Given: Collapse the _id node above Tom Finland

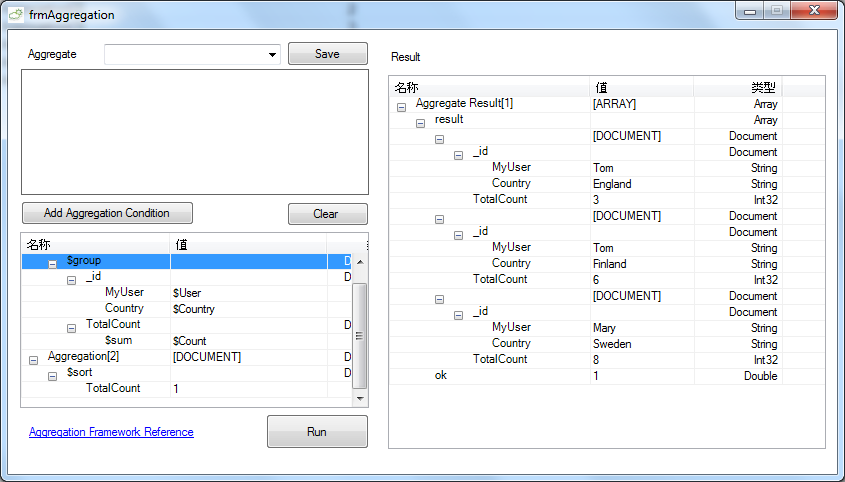Looking at the screenshot, I should pos(458,236).
